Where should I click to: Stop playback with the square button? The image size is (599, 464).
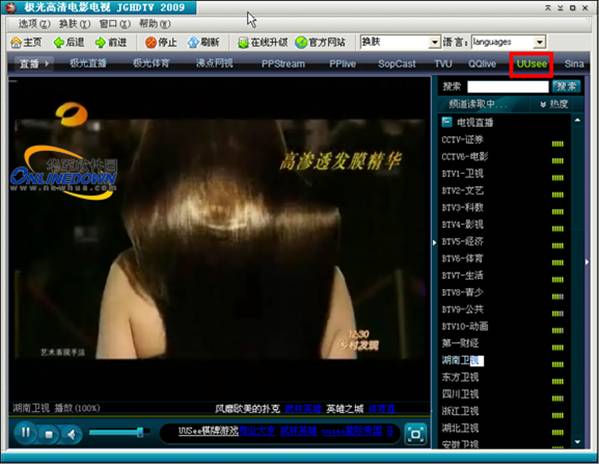(x=49, y=435)
